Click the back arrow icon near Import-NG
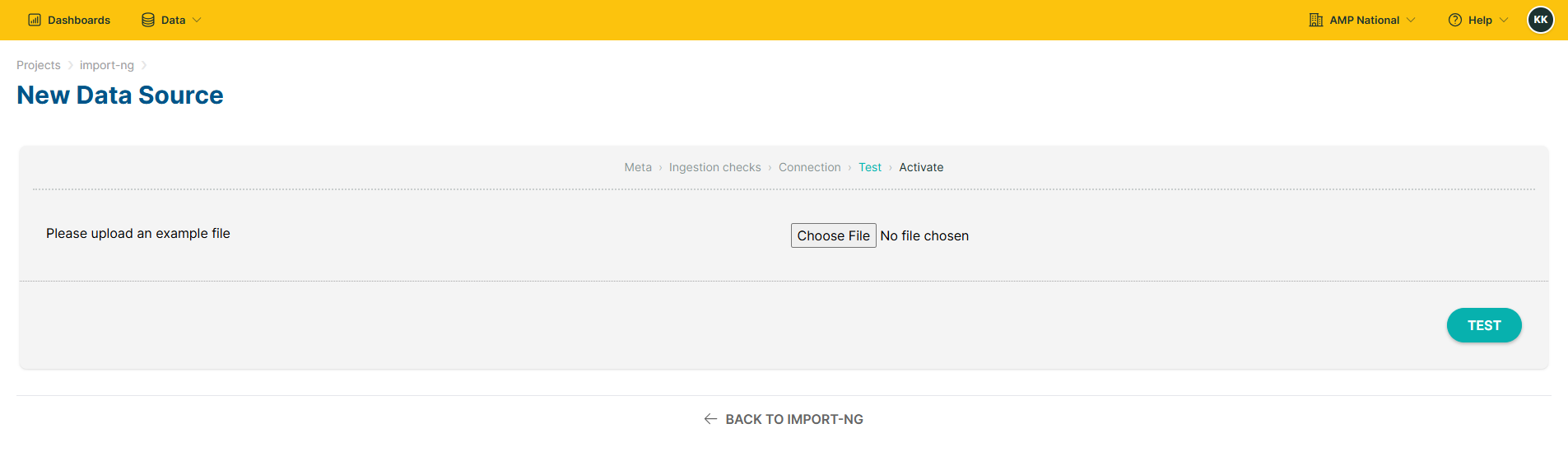Screen dimensions: 1568x475 [711, 419]
